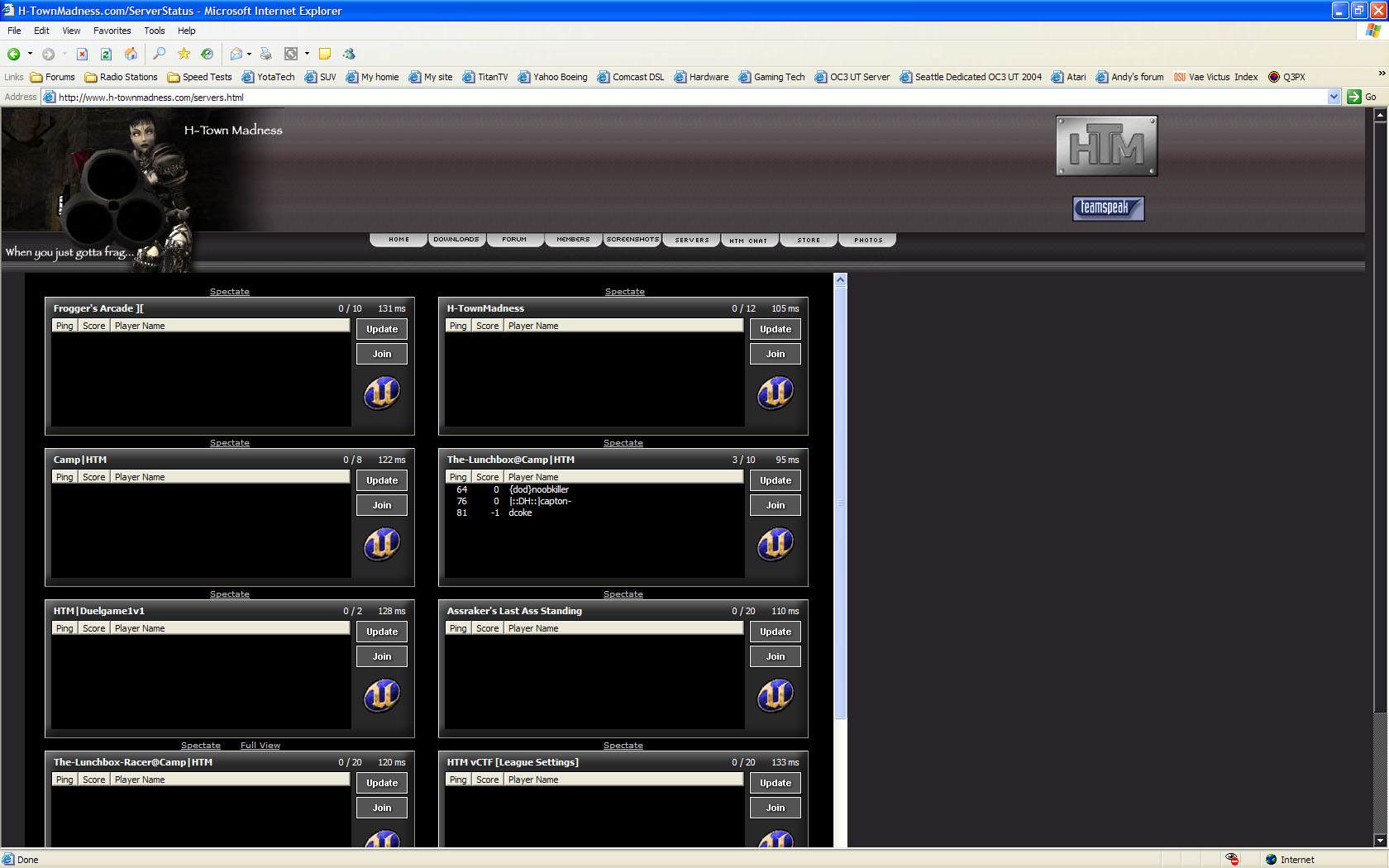Open the Edit menu
Image resolution: width=1389 pixels, height=868 pixels.
point(41,31)
